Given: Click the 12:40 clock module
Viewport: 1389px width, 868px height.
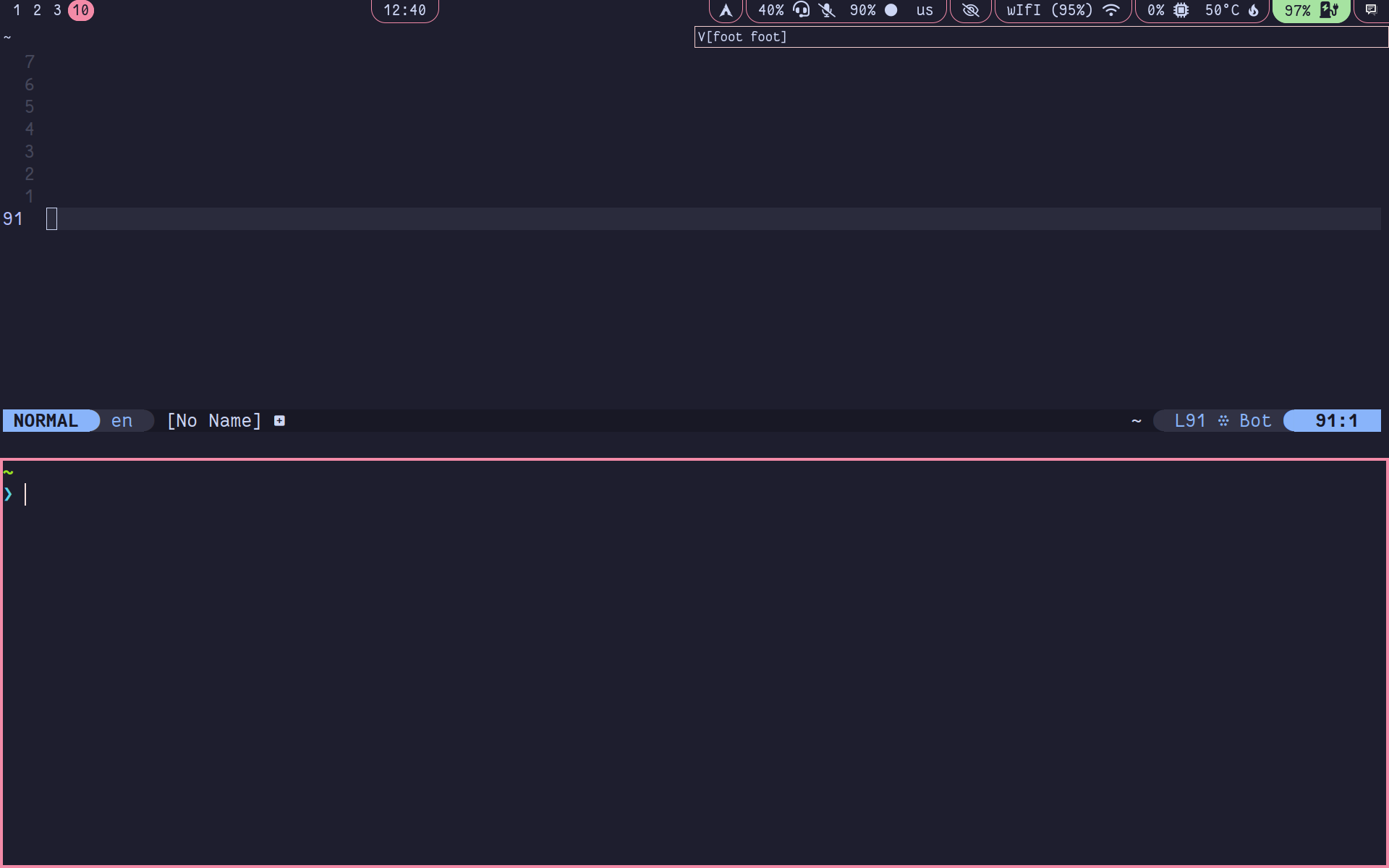Looking at the screenshot, I should 404,10.
